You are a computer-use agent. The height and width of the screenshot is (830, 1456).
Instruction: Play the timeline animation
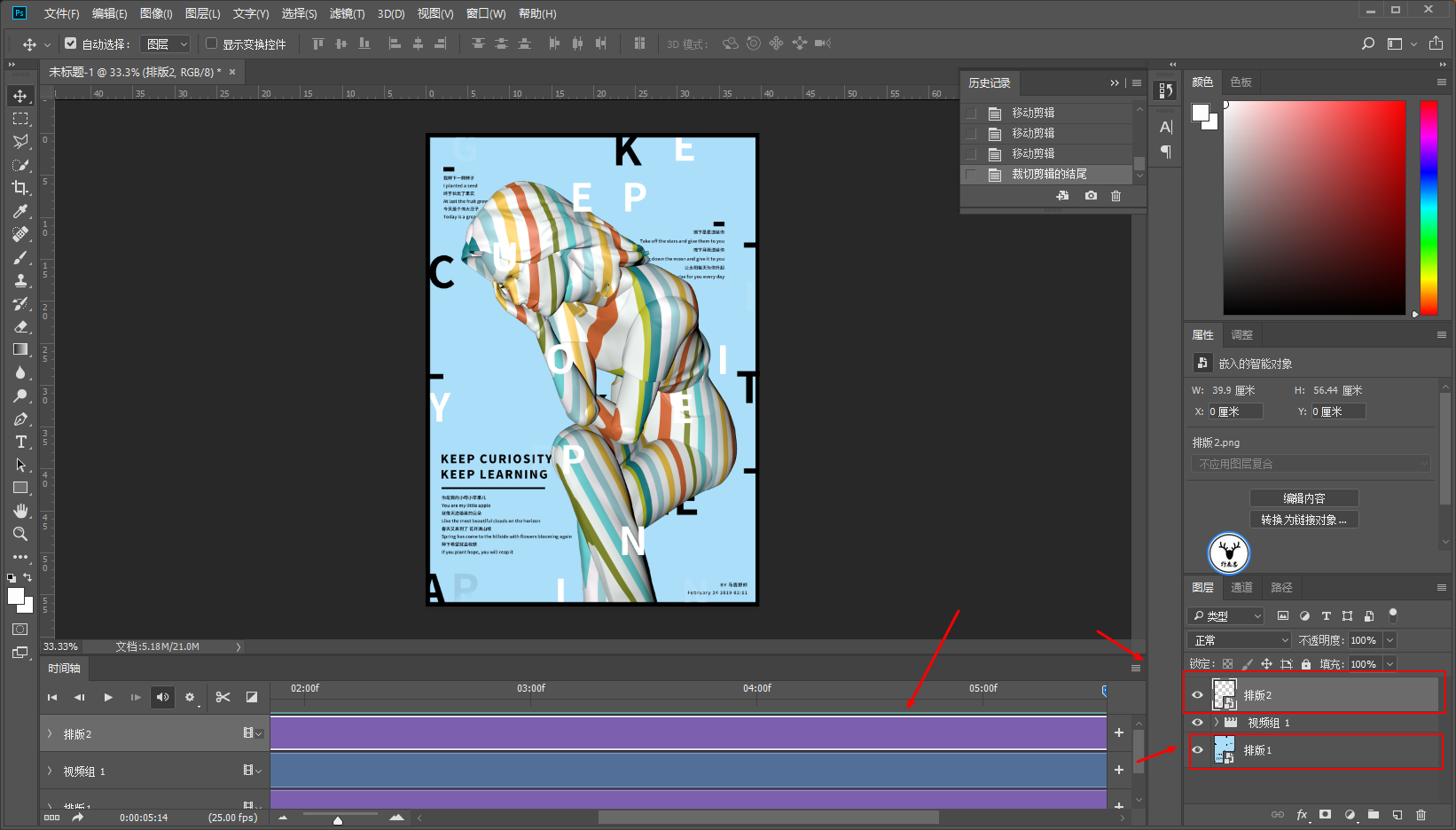pos(108,697)
